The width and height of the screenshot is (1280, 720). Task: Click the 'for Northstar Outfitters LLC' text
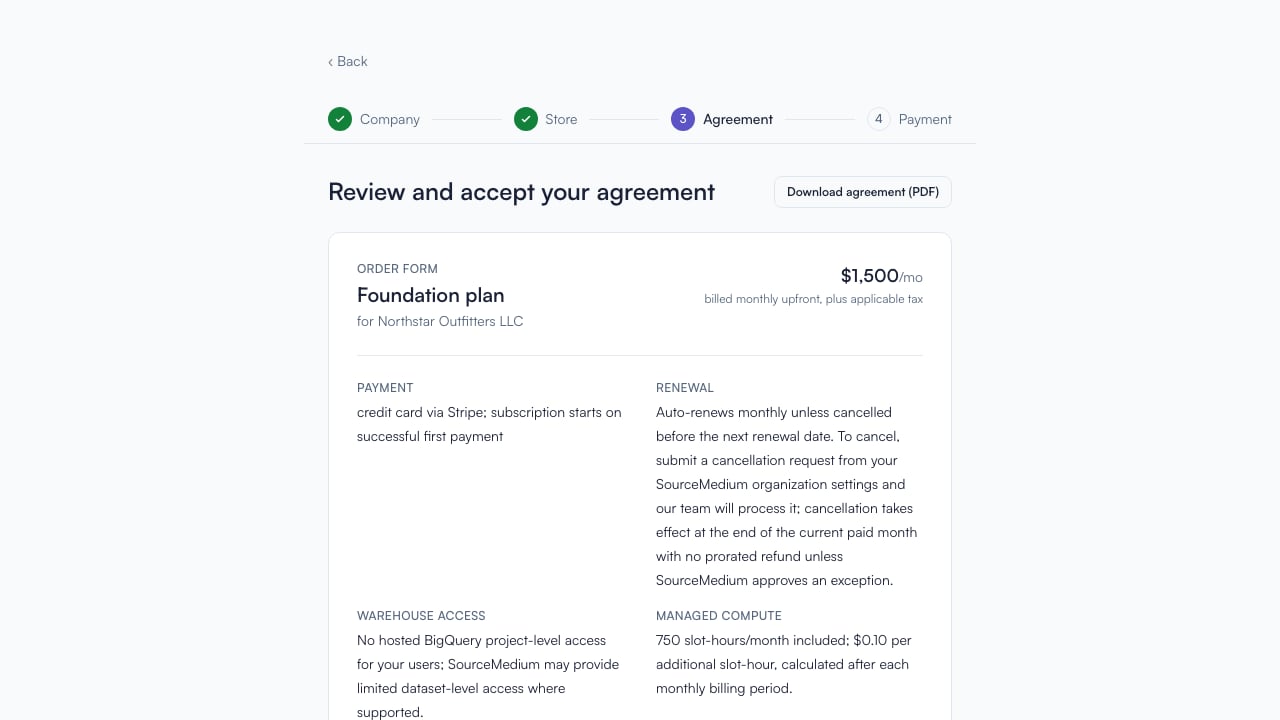pyautogui.click(x=440, y=321)
